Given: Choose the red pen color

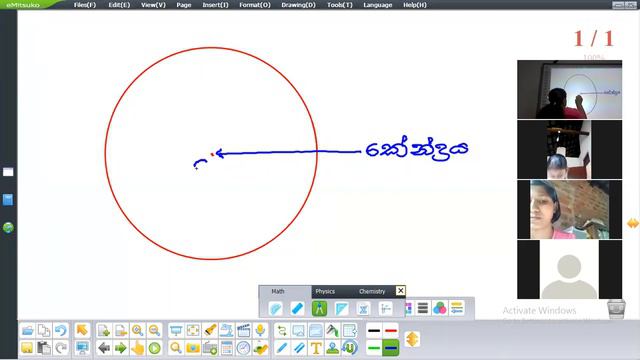Looking at the screenshot, I should pos(391,331).
